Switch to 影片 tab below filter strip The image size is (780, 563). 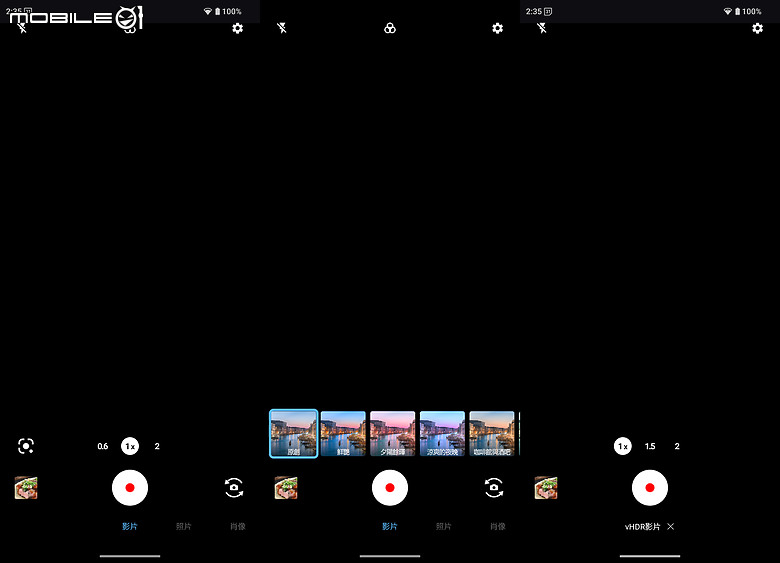(x=390, y=526)
